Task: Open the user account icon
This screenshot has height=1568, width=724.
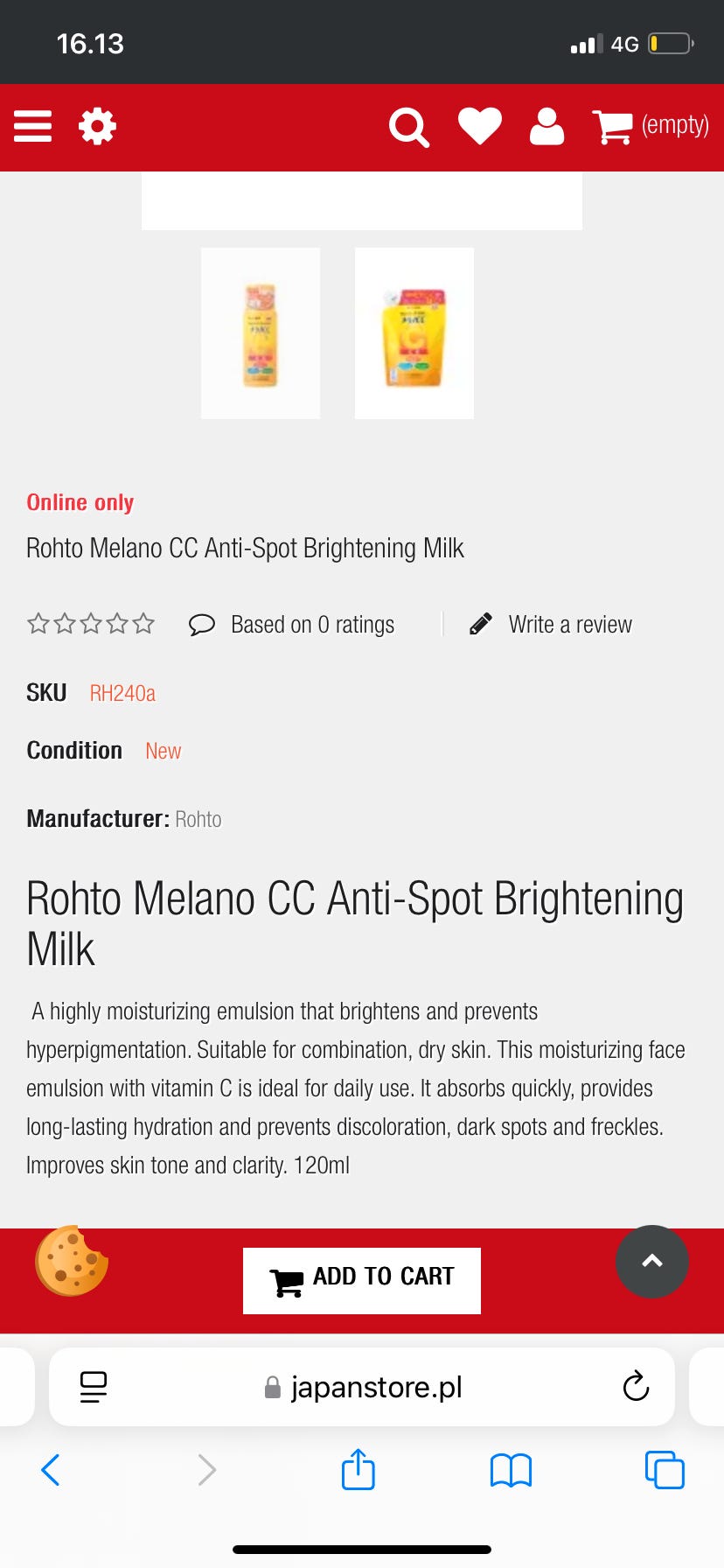Action: (x=546, y=126)
